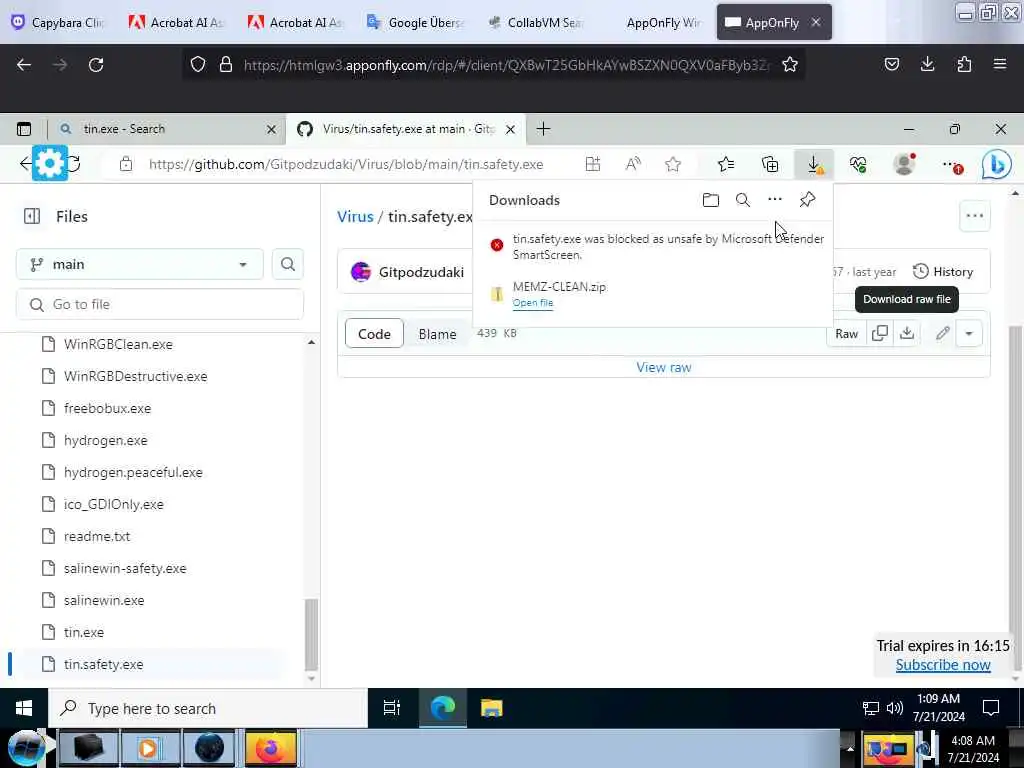
Task: Open Firefox on the host taskbar
Action: [x=270, y=748]
